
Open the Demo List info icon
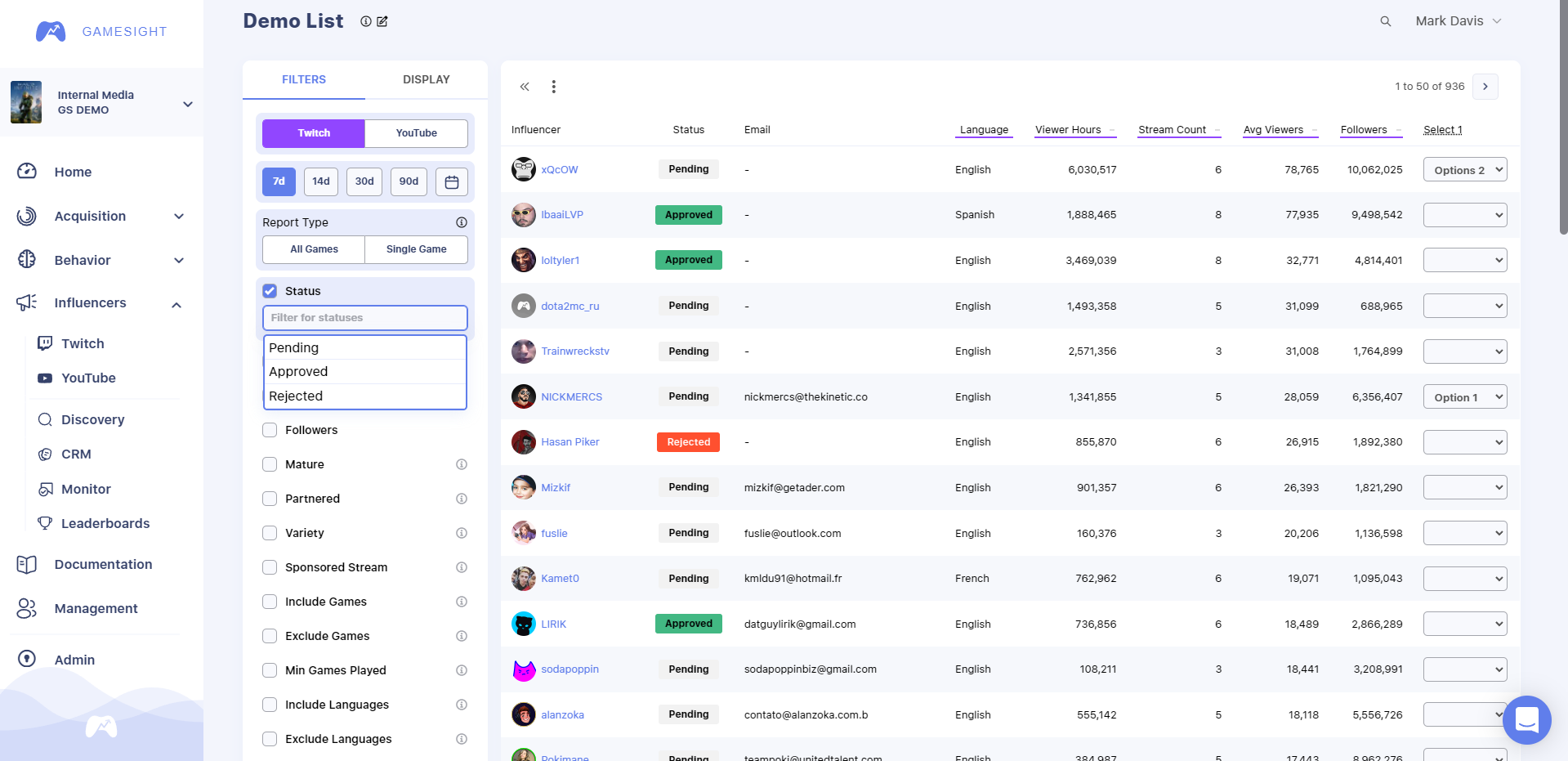[366, 21]
